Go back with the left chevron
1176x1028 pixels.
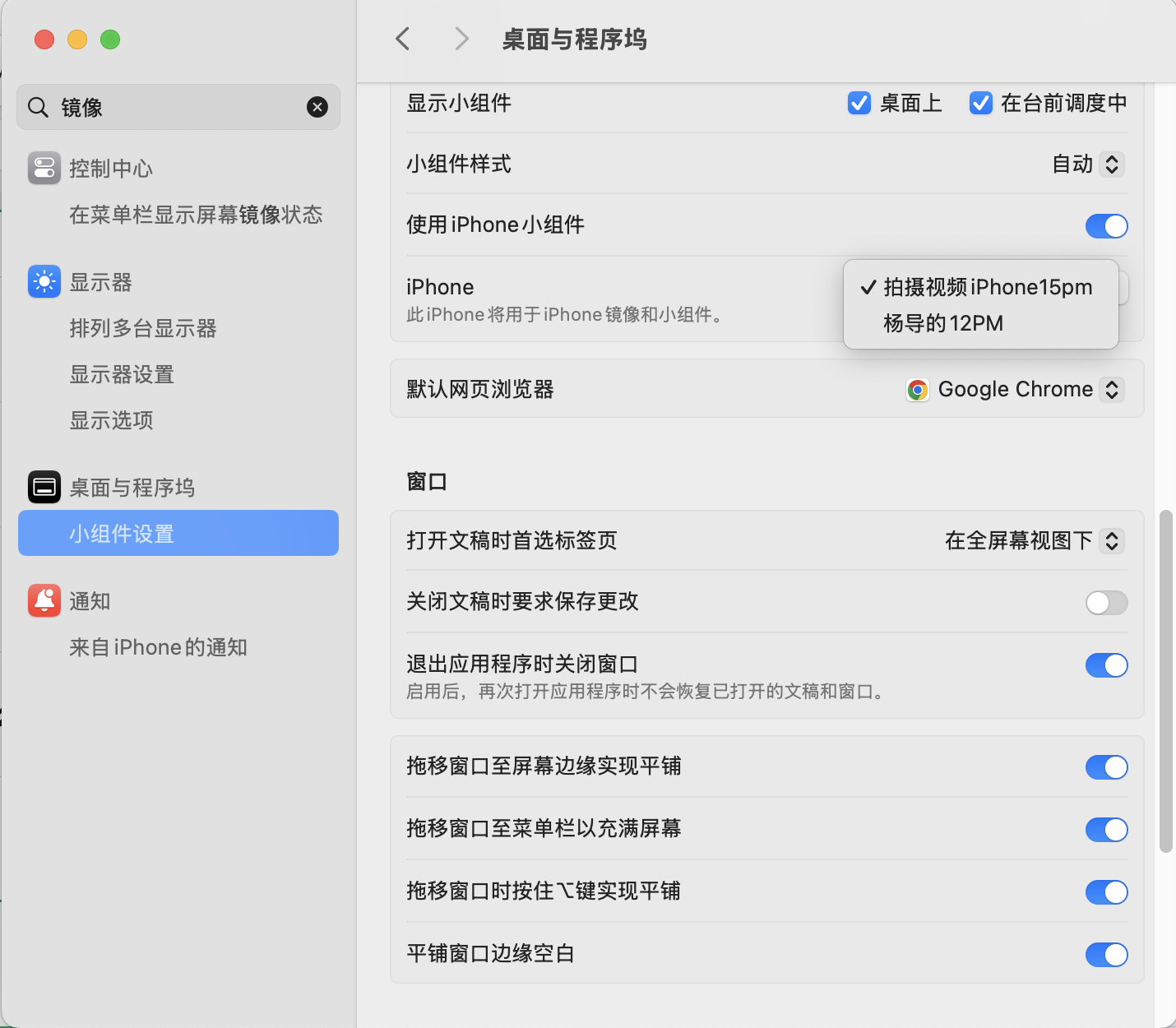click(402, 39)
